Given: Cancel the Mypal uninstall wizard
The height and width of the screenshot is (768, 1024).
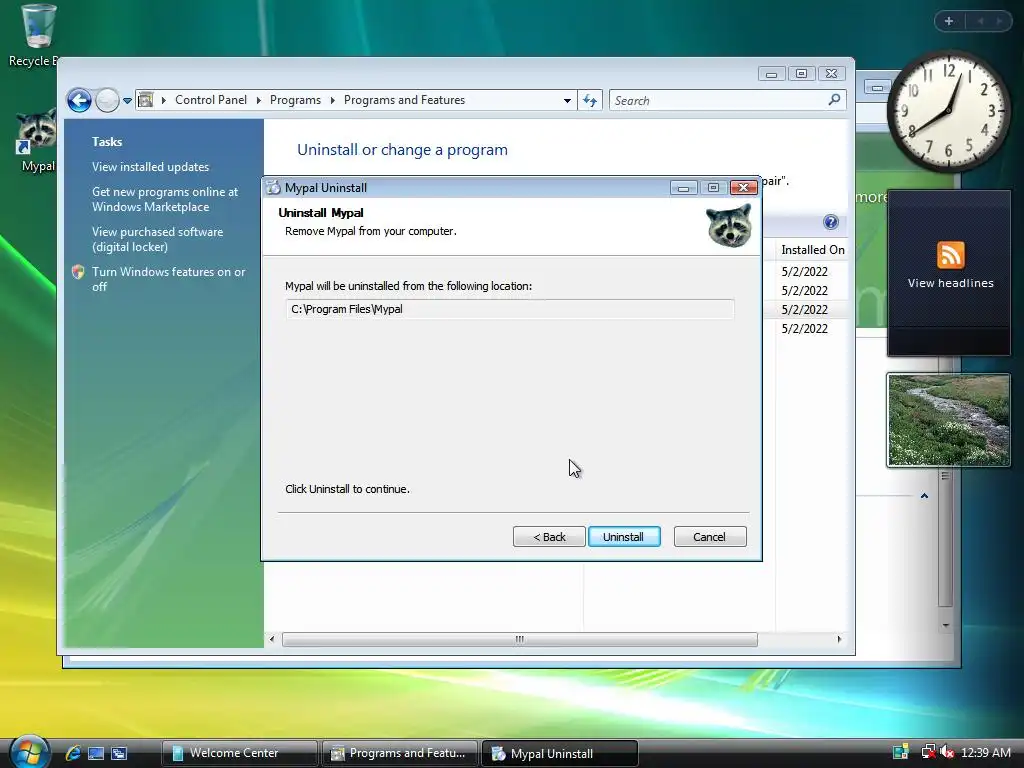Looking at the screenshot, I should click(x=710, y=537).
